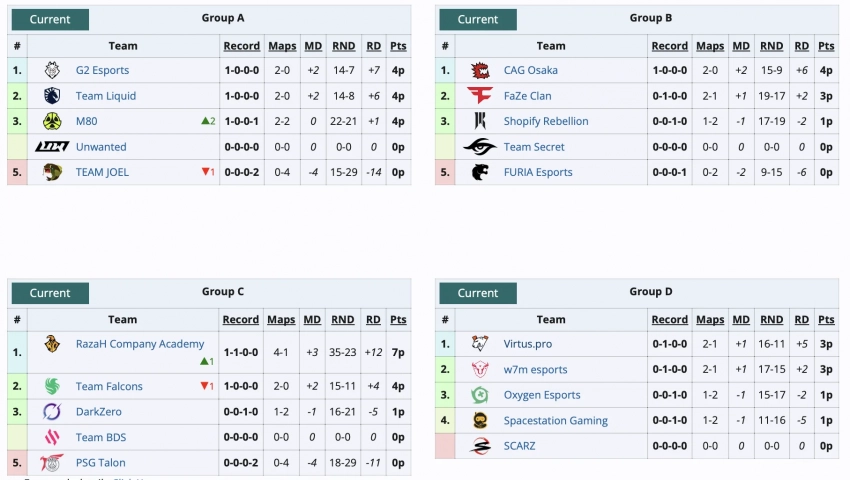Click the FURIA Esports panther logo
This screenshot has width=850, height=480.
[480, 172]
